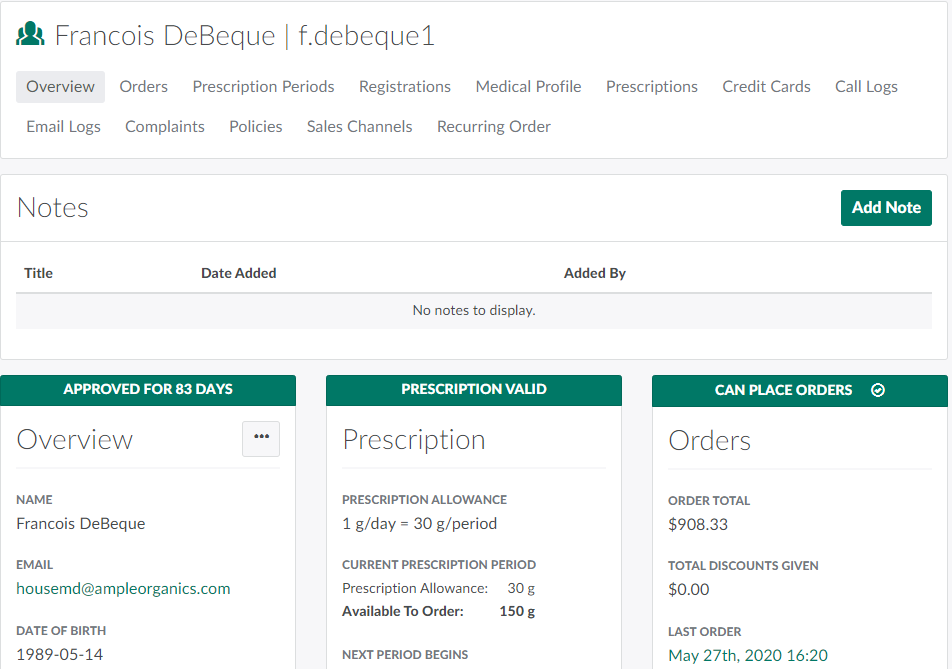
Task: Click the Date Added column header
Action: tap(238, 273)
